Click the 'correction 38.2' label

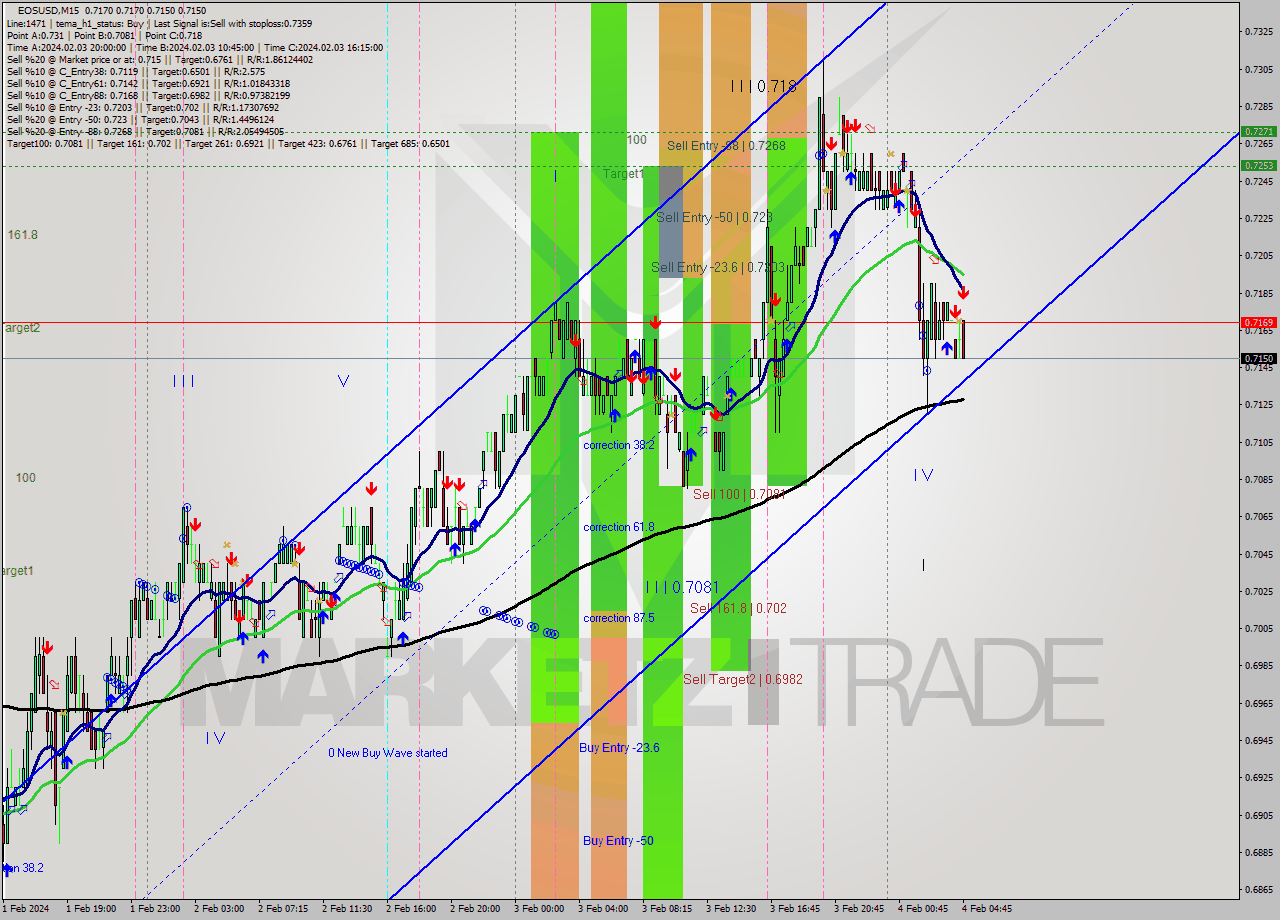pyautogui.click(x=619, y=445)
